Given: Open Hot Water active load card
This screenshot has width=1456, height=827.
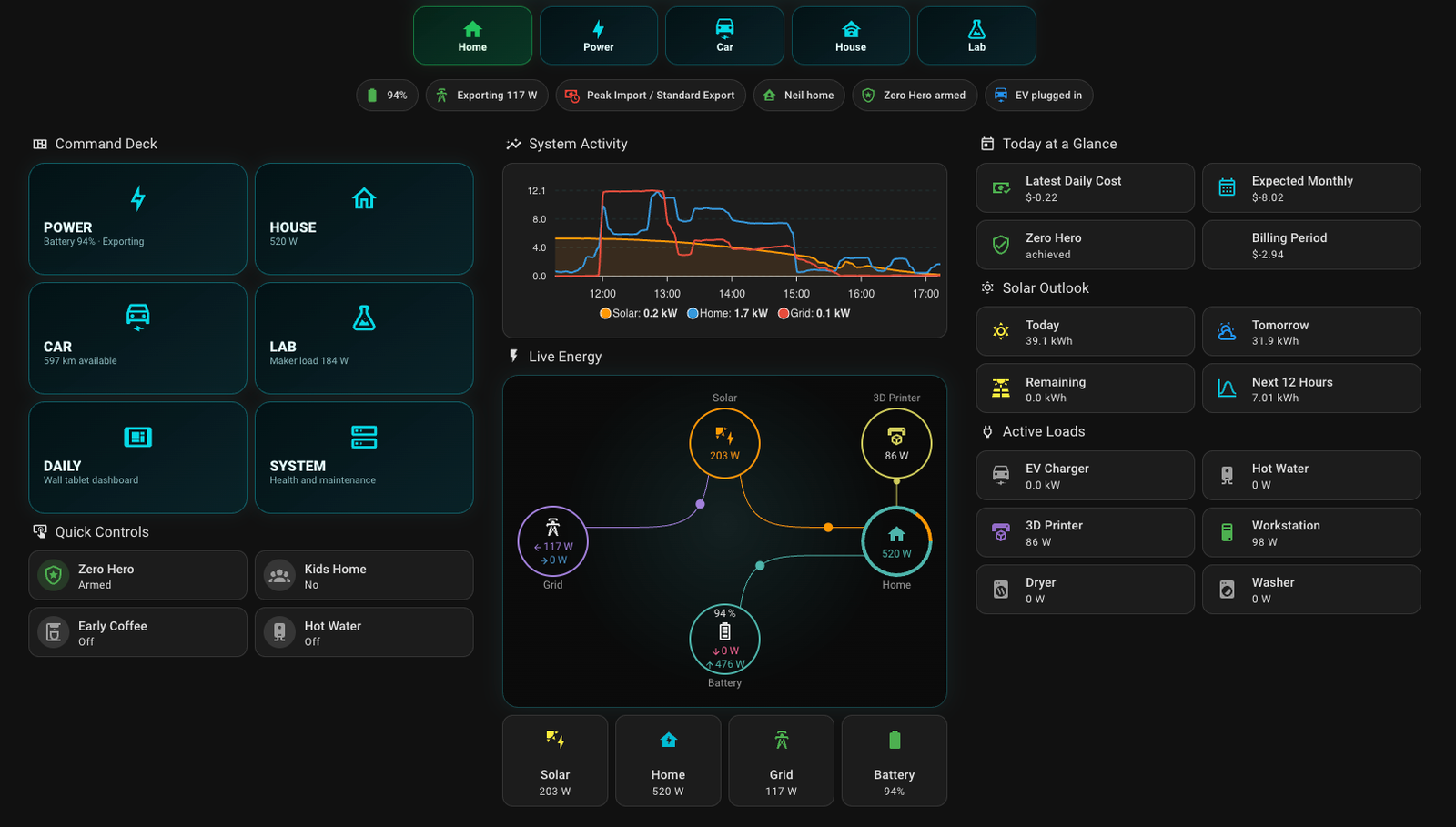Looking at the screenshot, I should click(x=1311, y=475).
